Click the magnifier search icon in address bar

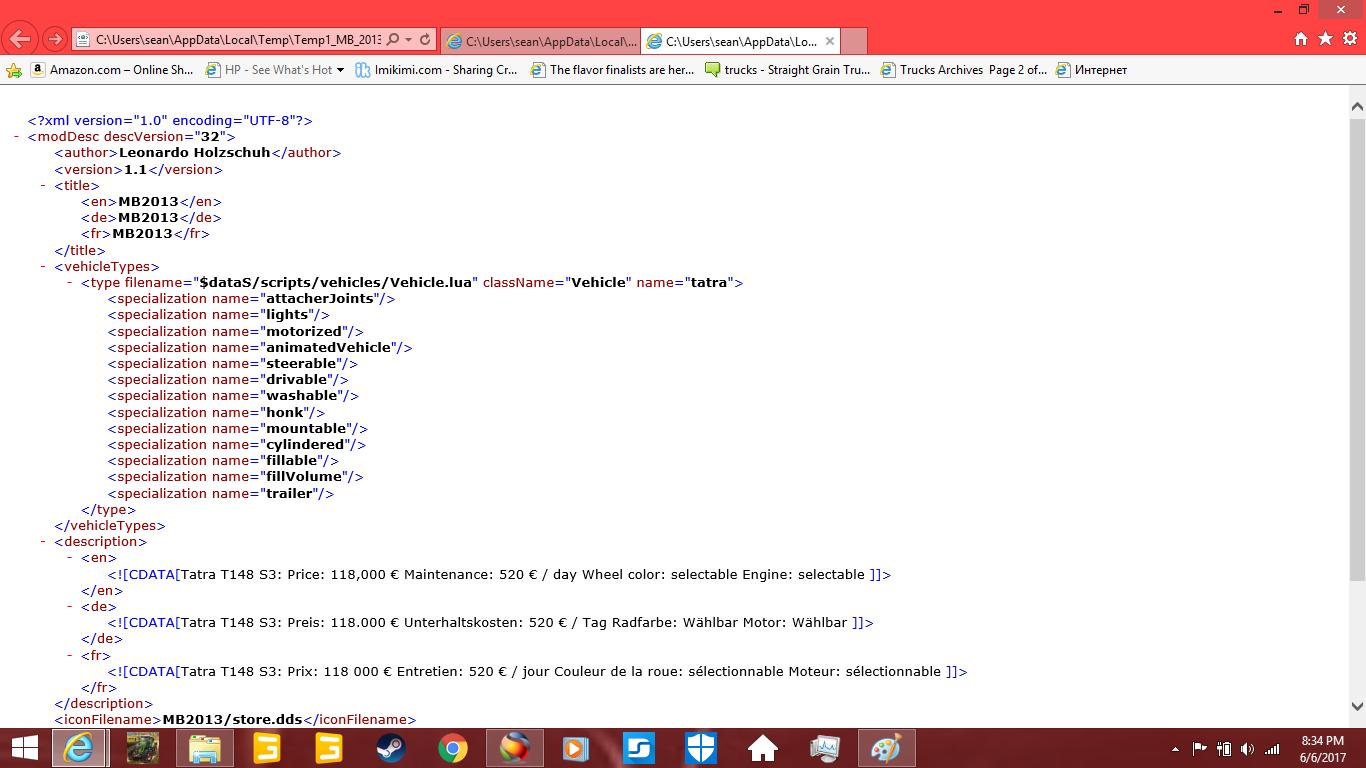tap(393, 40)
